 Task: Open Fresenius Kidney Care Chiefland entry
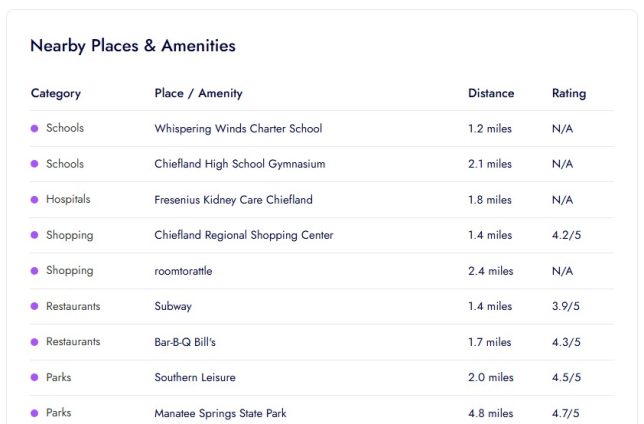(233, 200)
